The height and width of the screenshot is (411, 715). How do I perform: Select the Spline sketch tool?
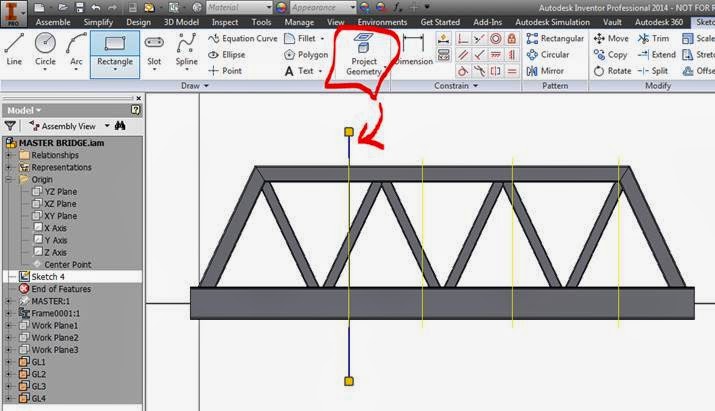click(x=187, y=51)
